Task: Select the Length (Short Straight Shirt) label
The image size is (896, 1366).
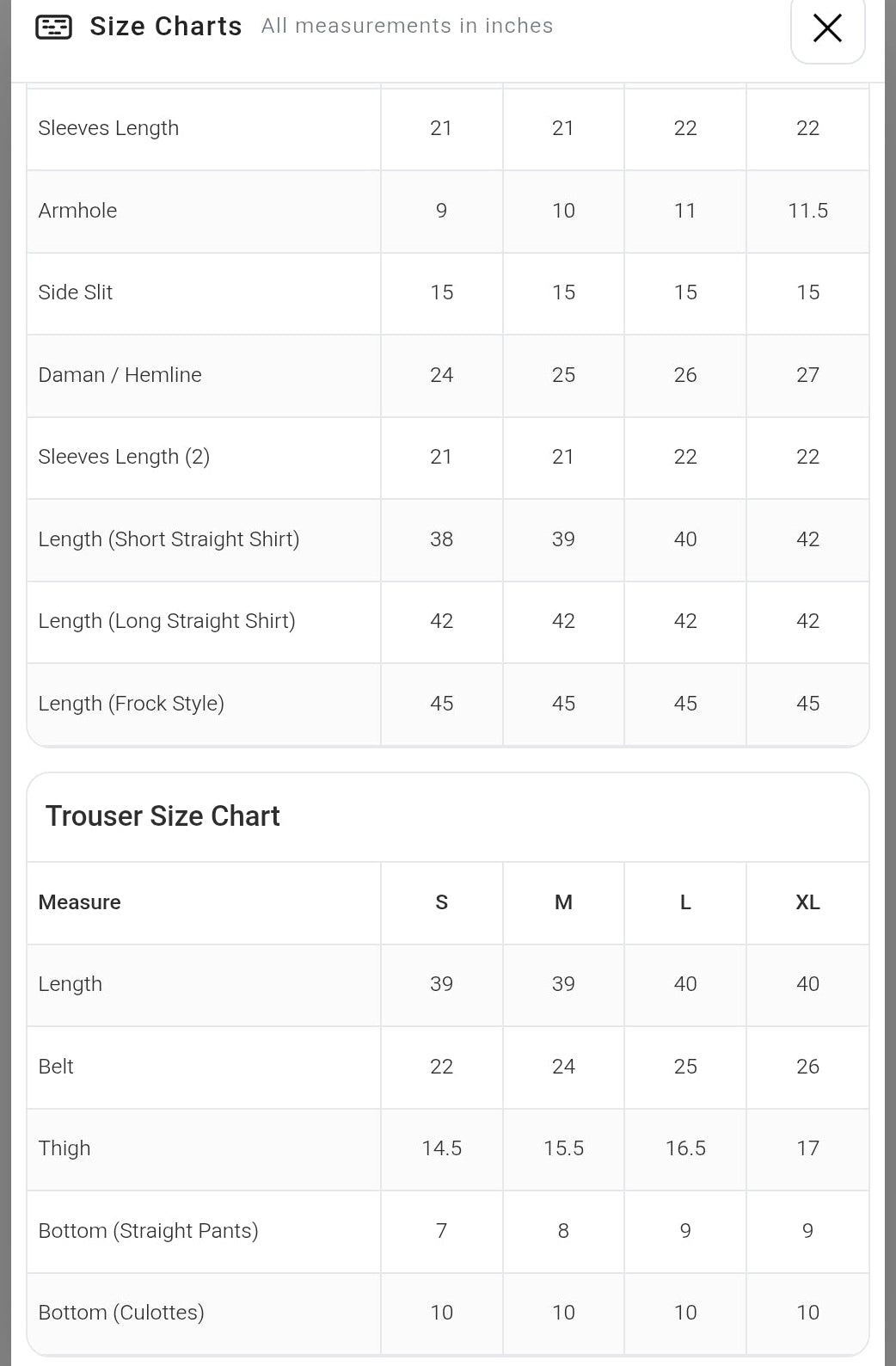Action: pos(169,539)
